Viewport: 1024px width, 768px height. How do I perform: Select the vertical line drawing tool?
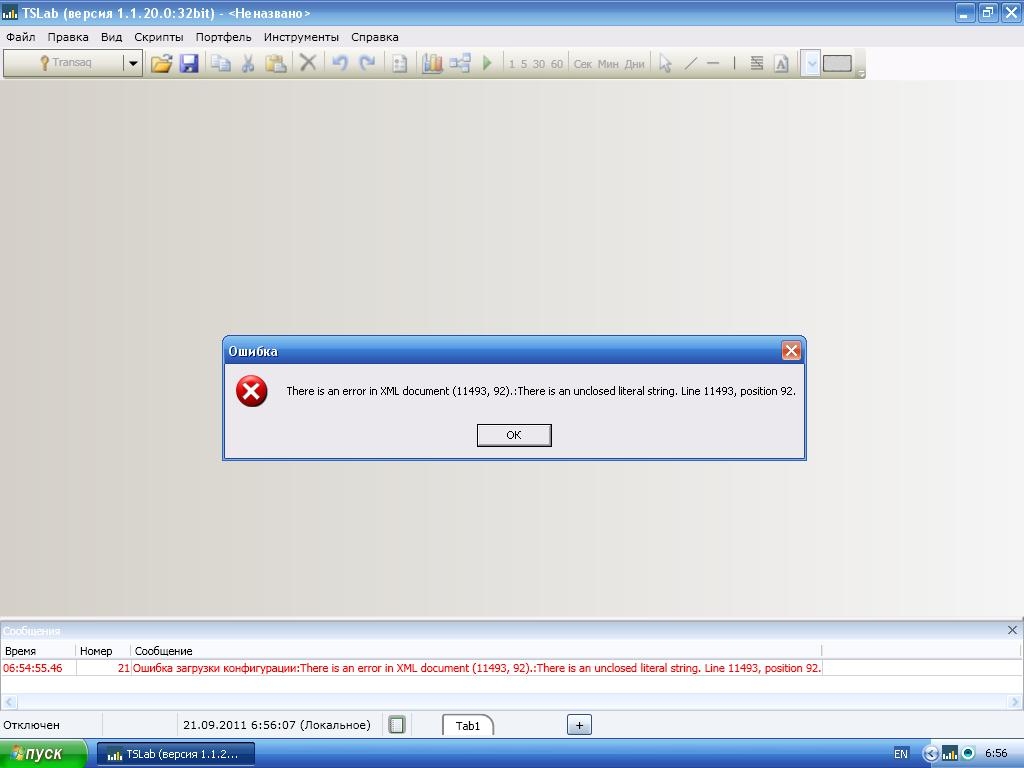[x=735, y=63]
